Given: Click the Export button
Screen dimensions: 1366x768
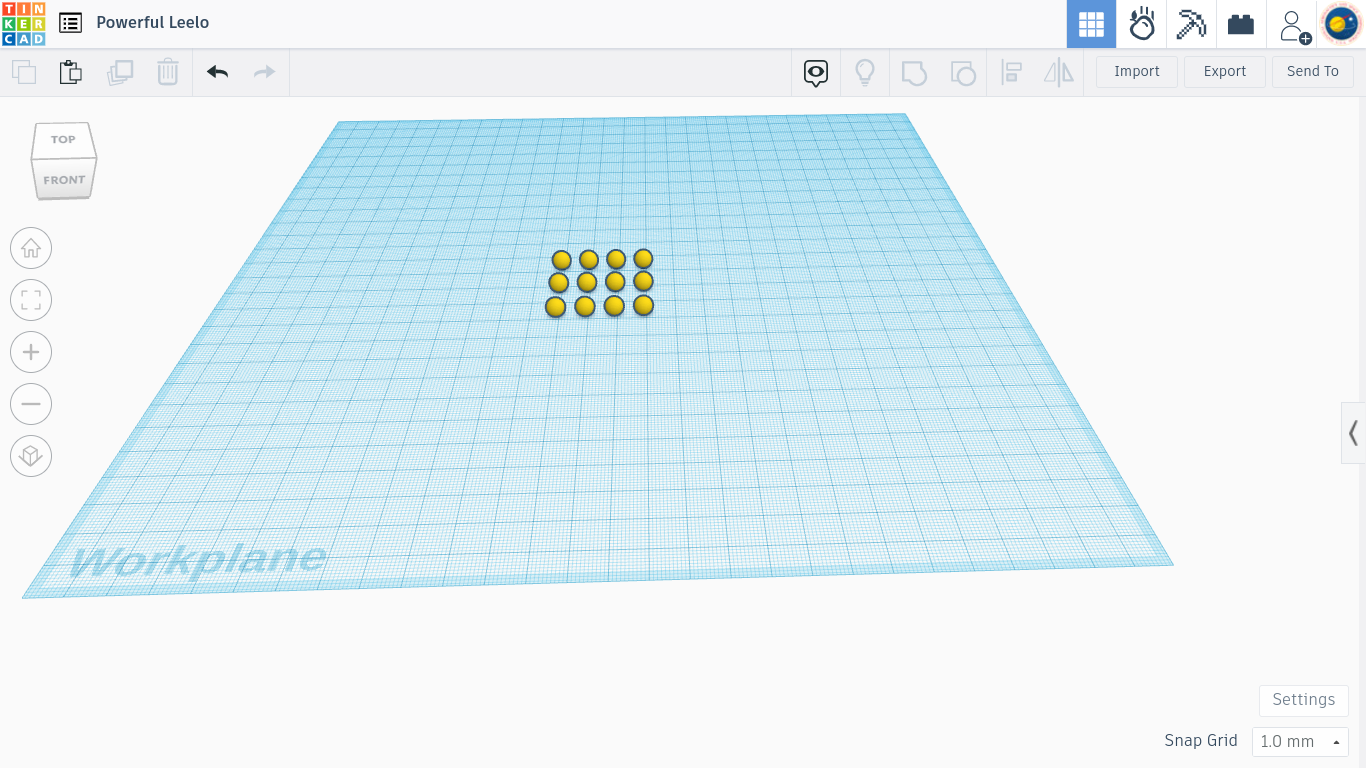Looking at the screenshot, I should click(x=1224, y=72).
